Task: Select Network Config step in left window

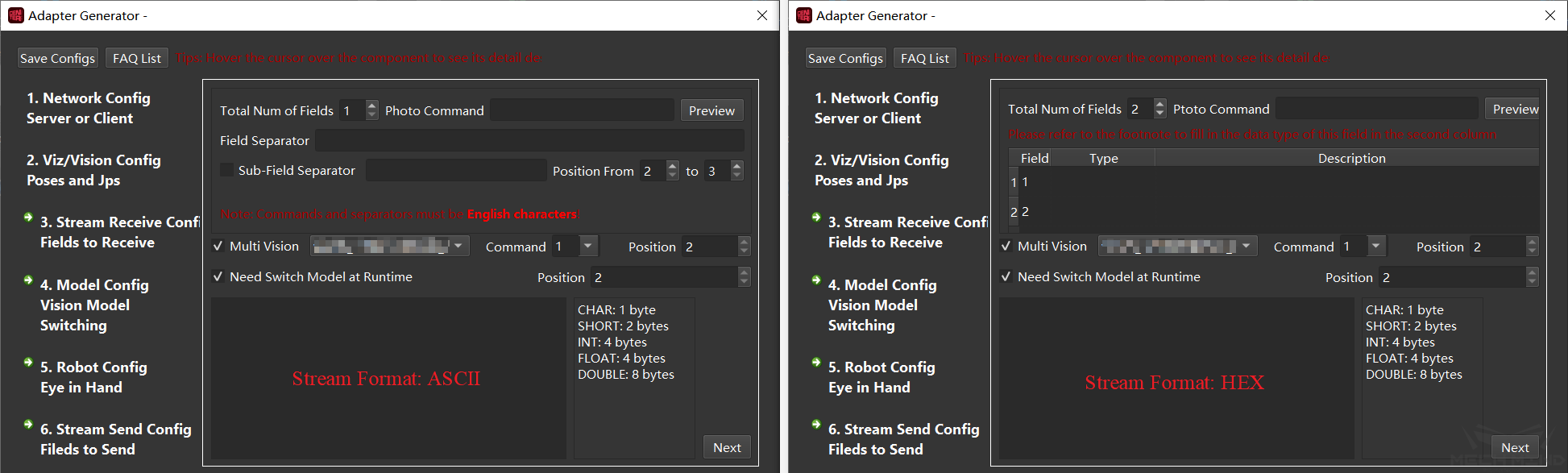Action: 88,108
